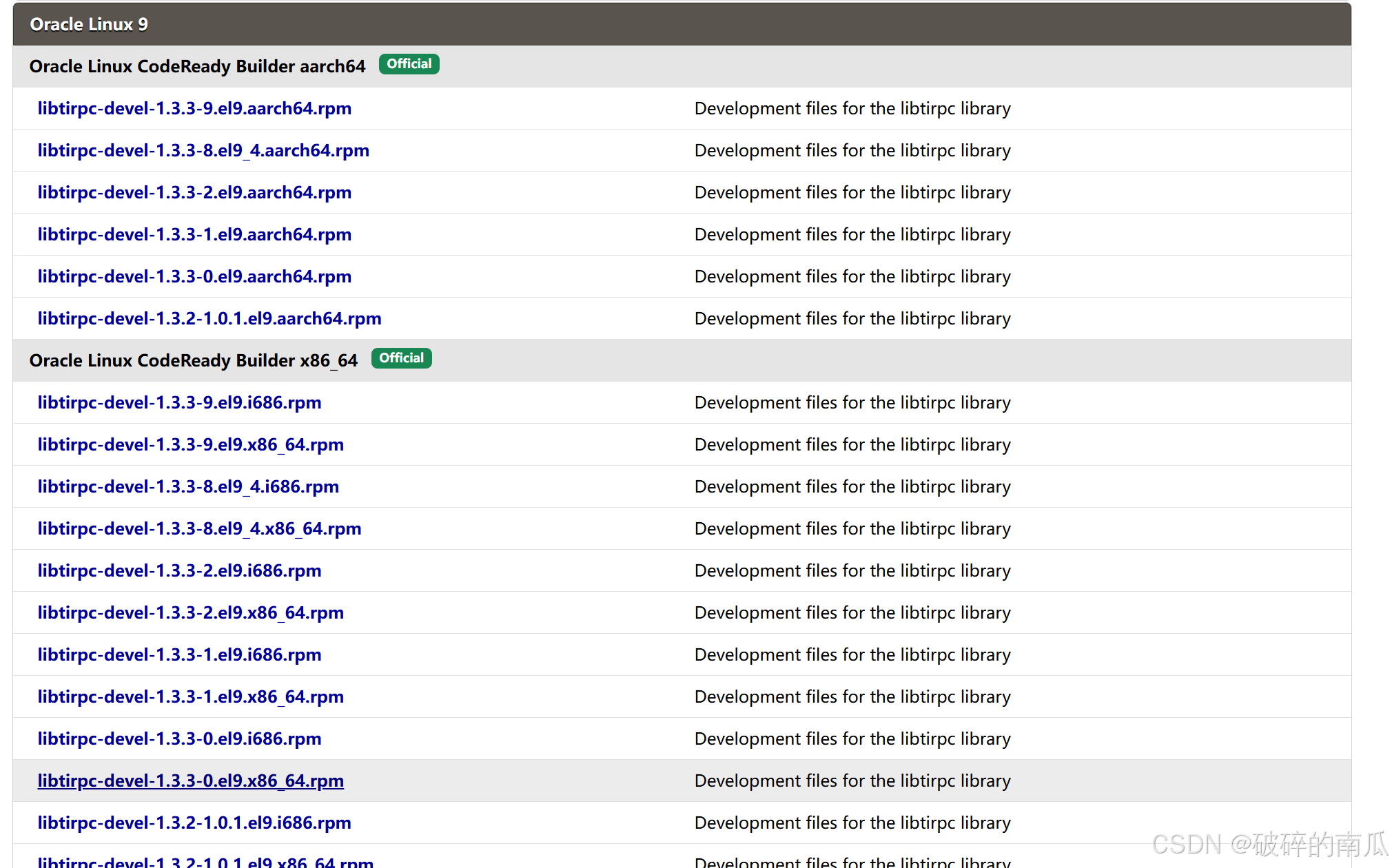The width and height of the screenshot is (1392, 868).
Task: Select libtirpc-devel-1.3.3-0.el9.i686.rpm package
Action: click(179, 738)
